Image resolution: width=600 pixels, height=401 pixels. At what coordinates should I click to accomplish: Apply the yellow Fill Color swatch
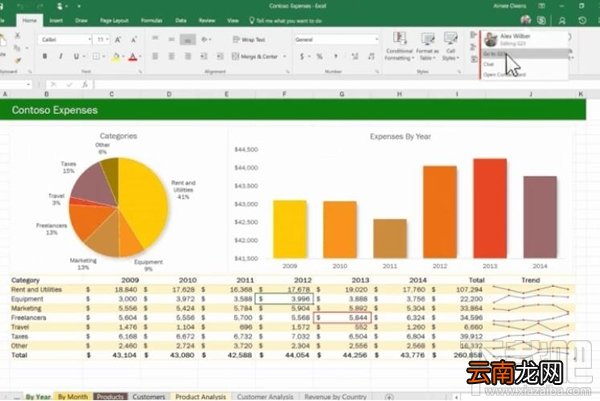click(x=116, y=57)
